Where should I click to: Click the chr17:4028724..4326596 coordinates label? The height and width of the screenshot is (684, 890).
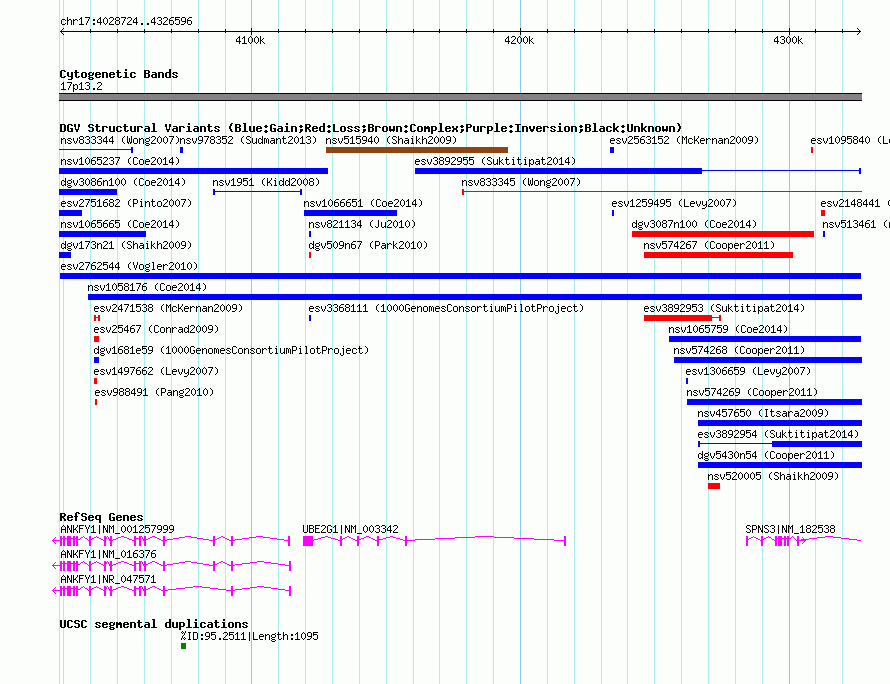click(x=126, y=21)
